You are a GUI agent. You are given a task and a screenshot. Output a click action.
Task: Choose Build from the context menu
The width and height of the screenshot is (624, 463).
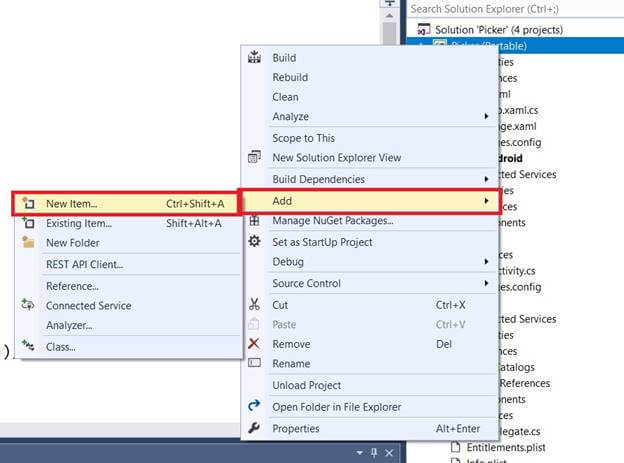coord(369,58)
